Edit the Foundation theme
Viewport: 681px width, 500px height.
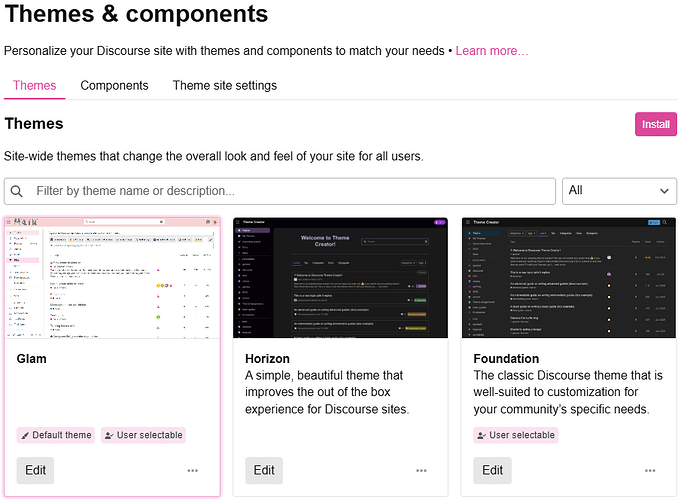(493, 470)
